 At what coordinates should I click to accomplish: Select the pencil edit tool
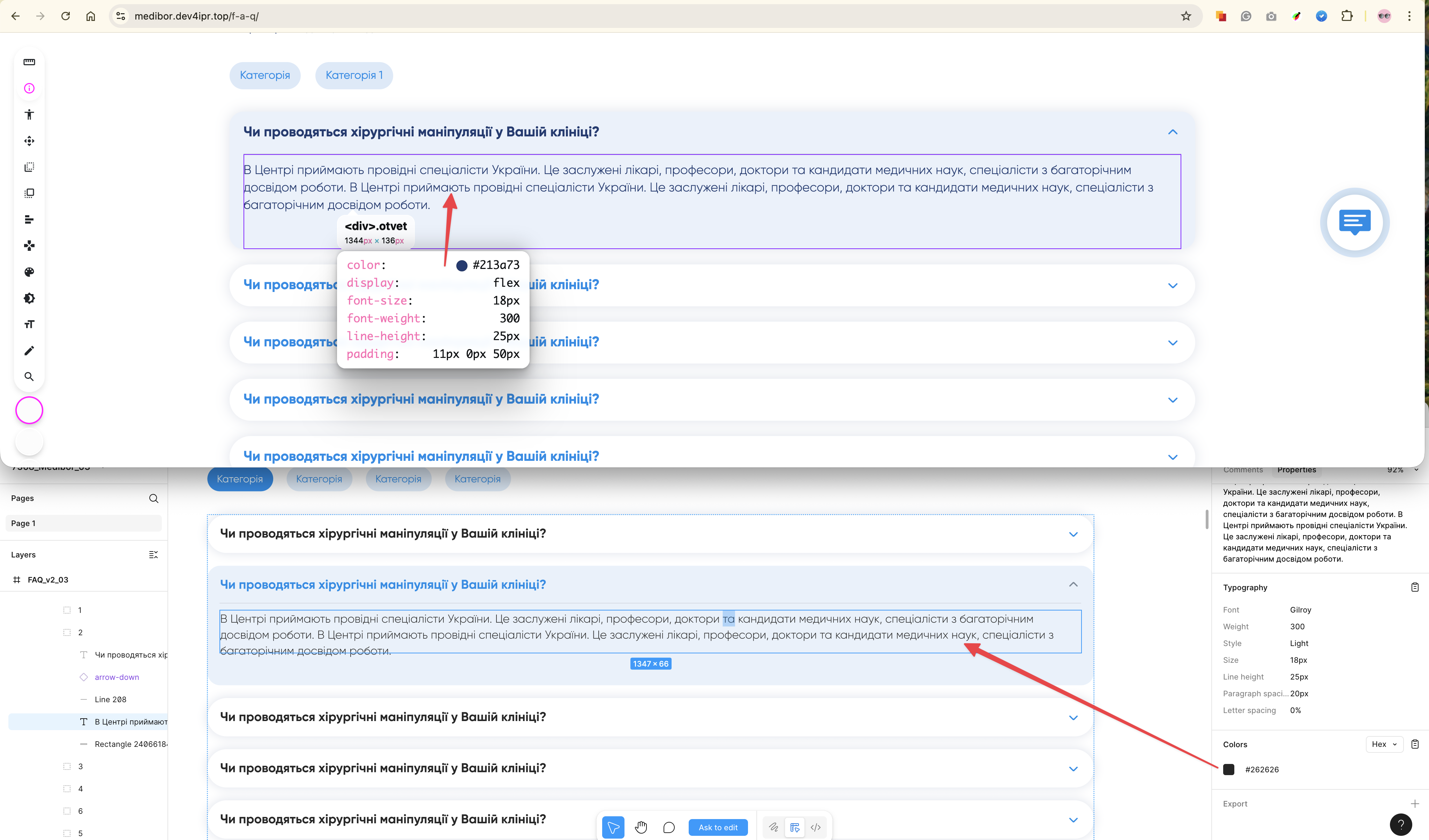[29, 351]
